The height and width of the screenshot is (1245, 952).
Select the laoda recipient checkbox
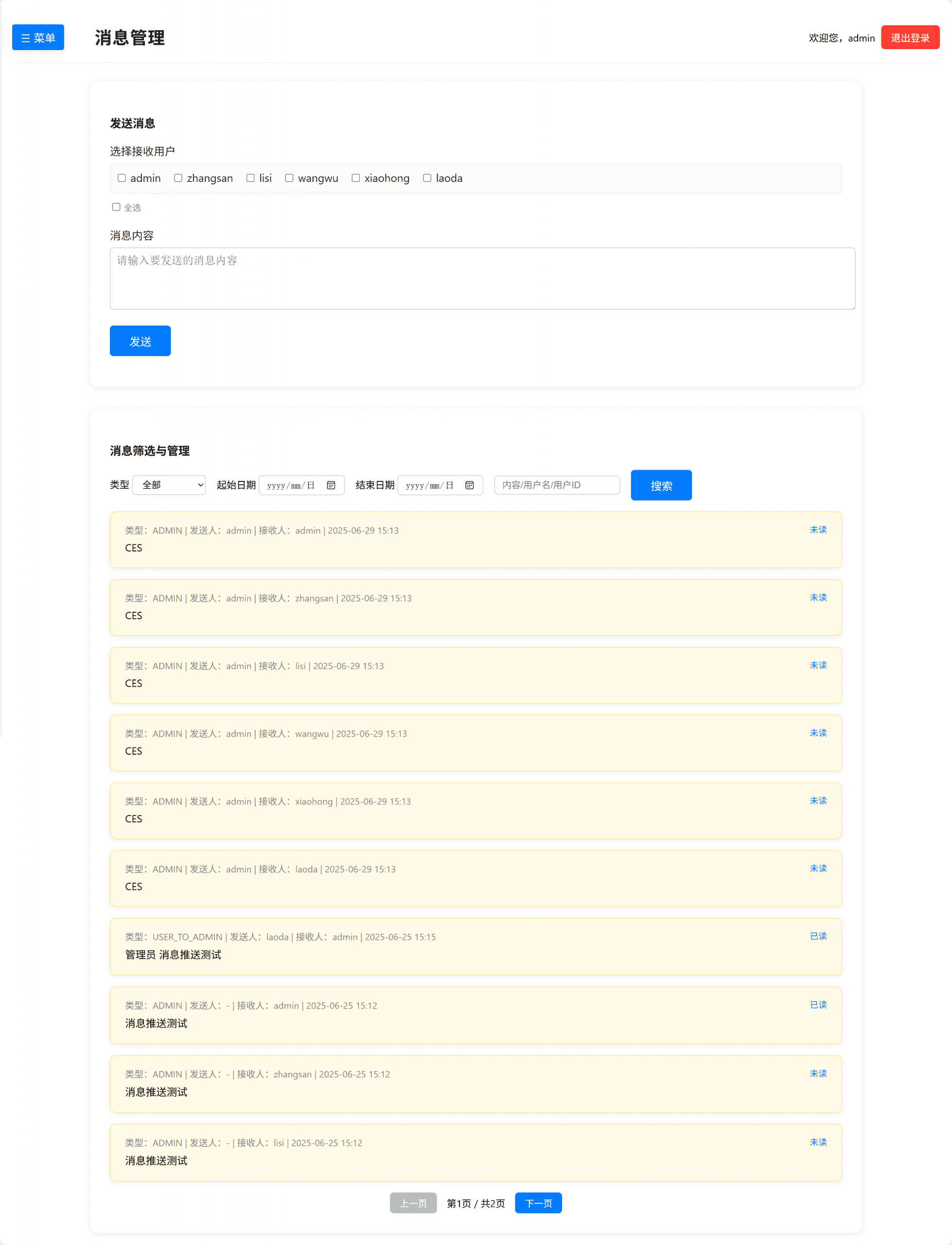[427, 178]
